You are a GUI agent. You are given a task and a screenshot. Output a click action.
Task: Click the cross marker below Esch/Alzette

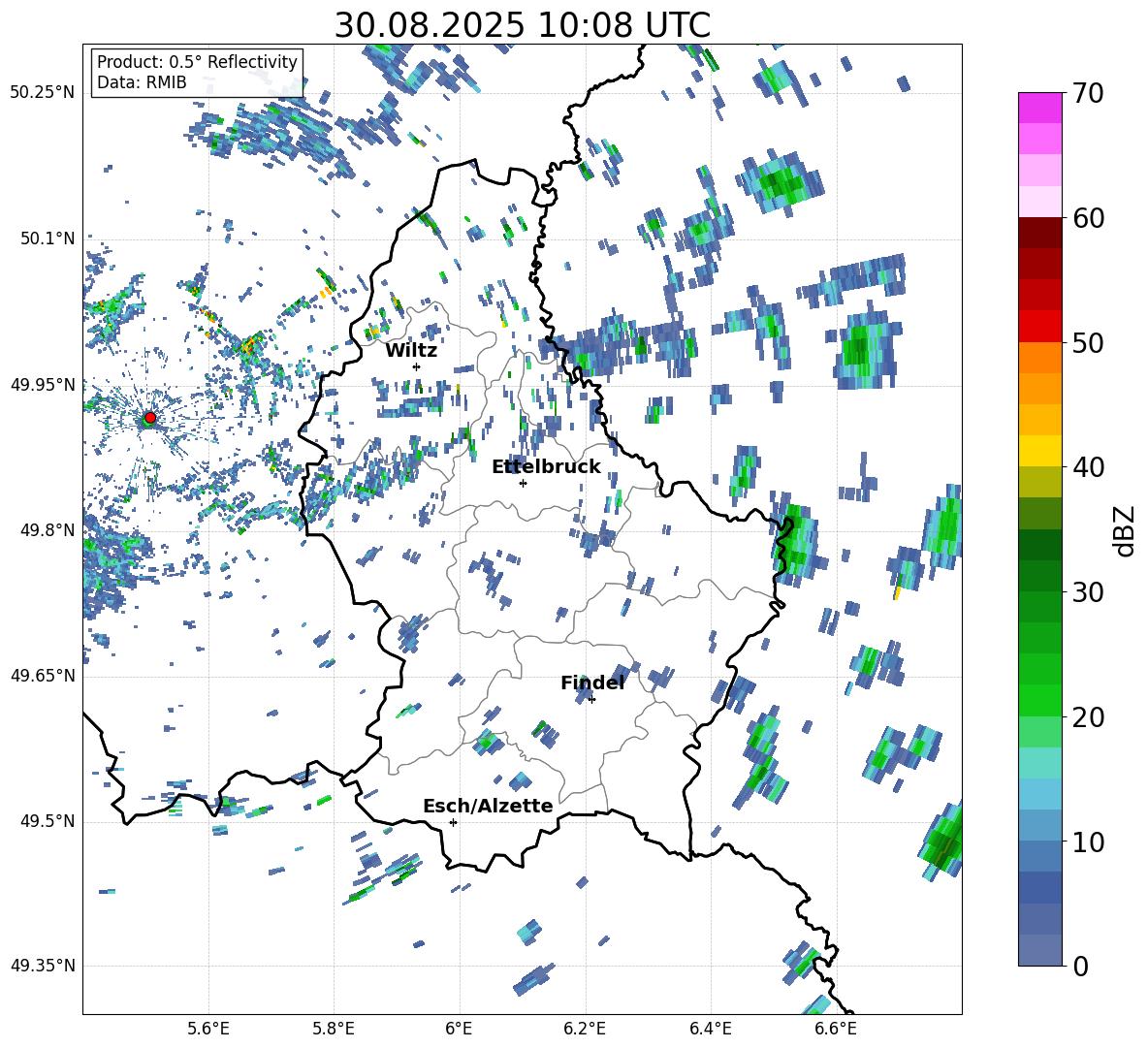453,822
